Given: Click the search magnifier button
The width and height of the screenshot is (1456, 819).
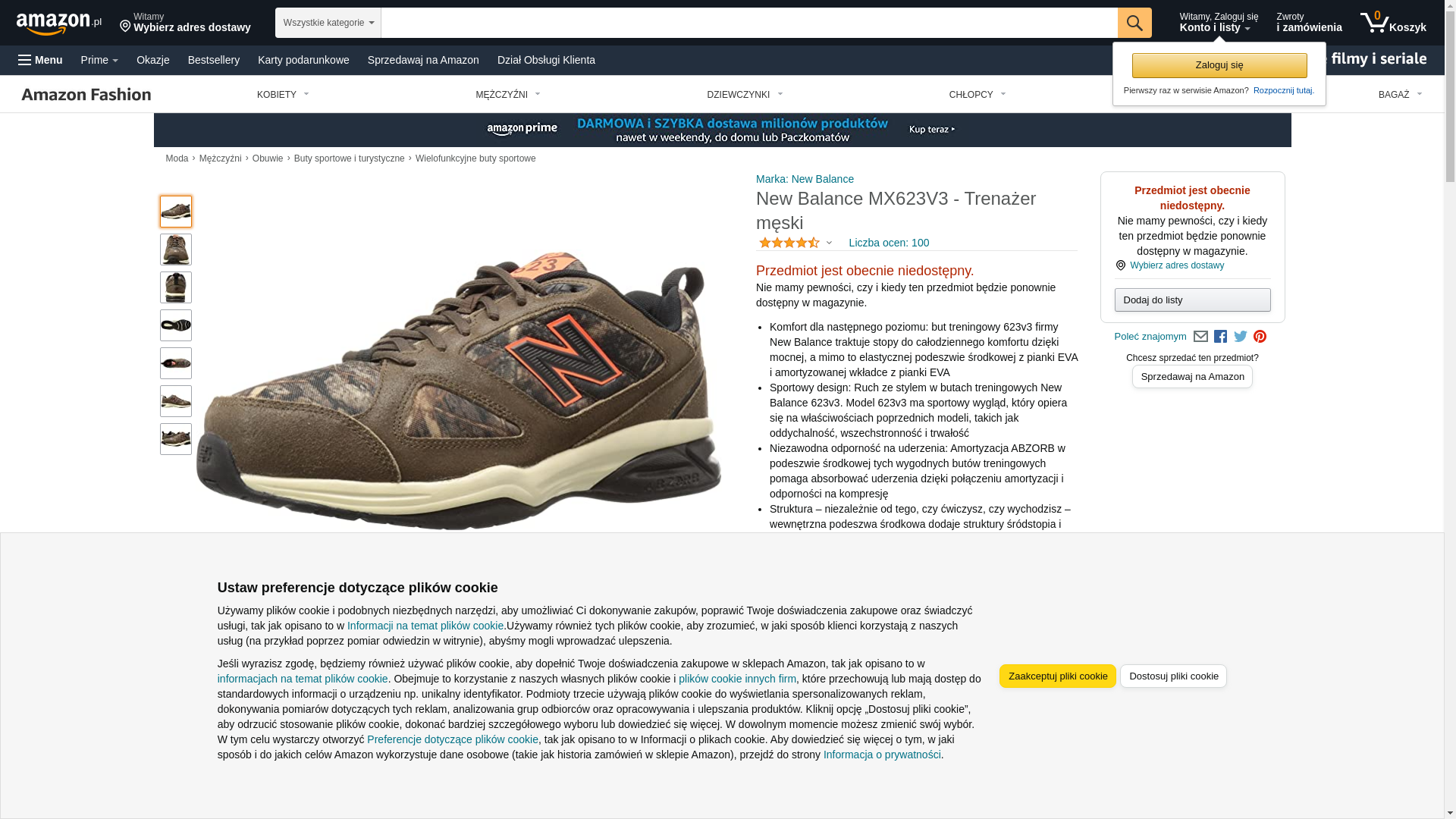Looking at the screenshot, I should tap(1134, 23).
